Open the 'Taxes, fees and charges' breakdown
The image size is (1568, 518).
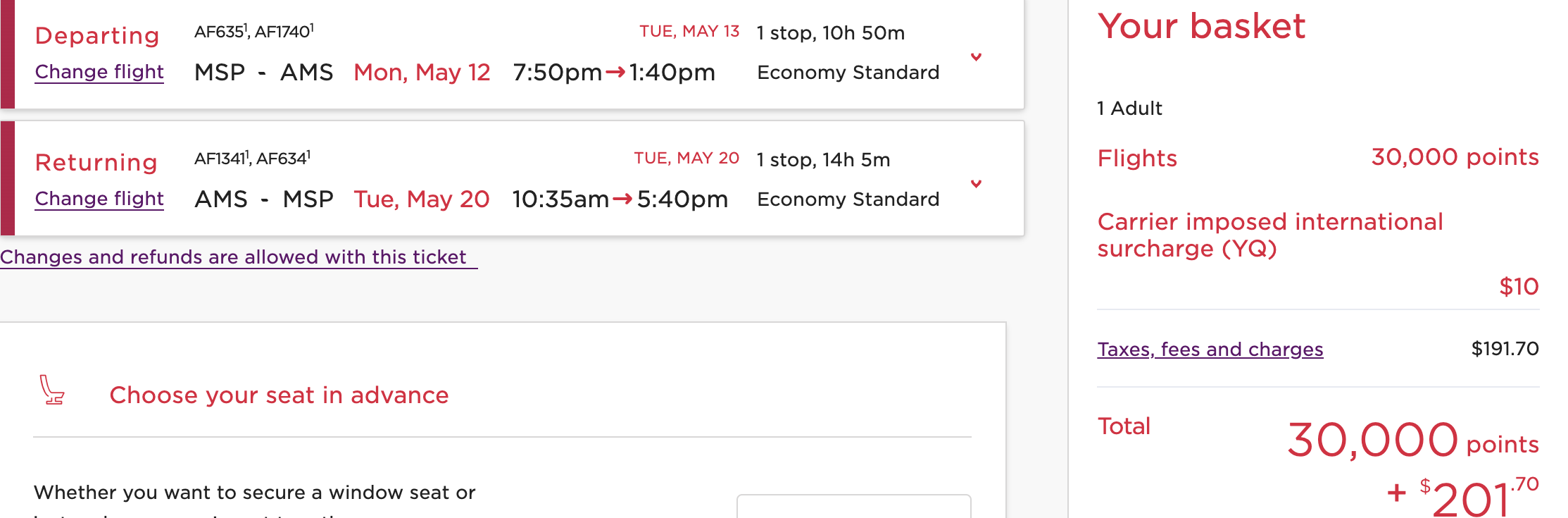click(x=1212, y=349)
